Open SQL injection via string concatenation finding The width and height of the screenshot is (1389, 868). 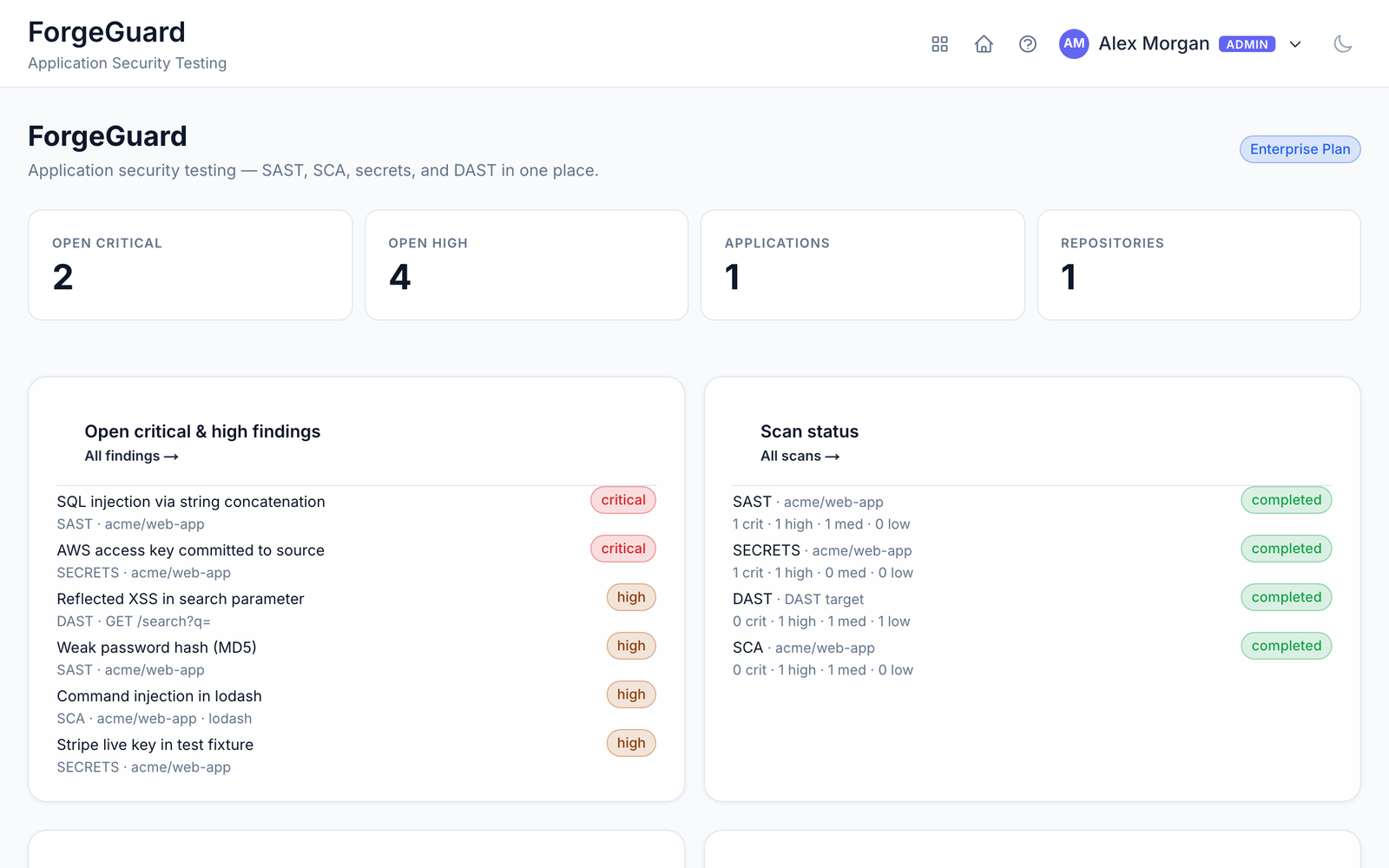[x=191, y=502]
